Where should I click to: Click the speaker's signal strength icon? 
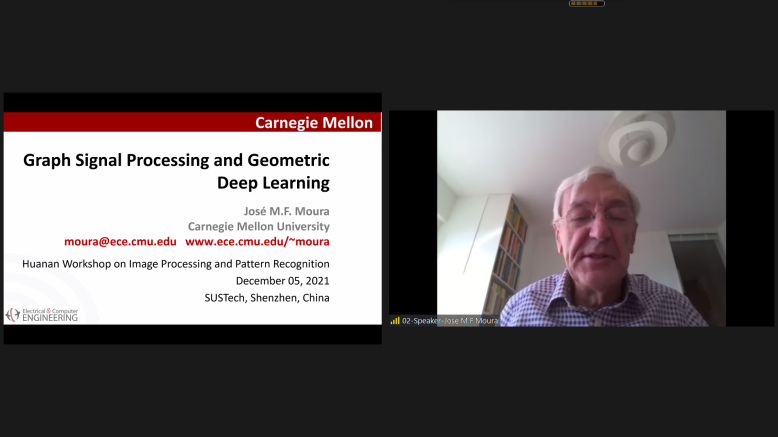(x=395, y=321)
